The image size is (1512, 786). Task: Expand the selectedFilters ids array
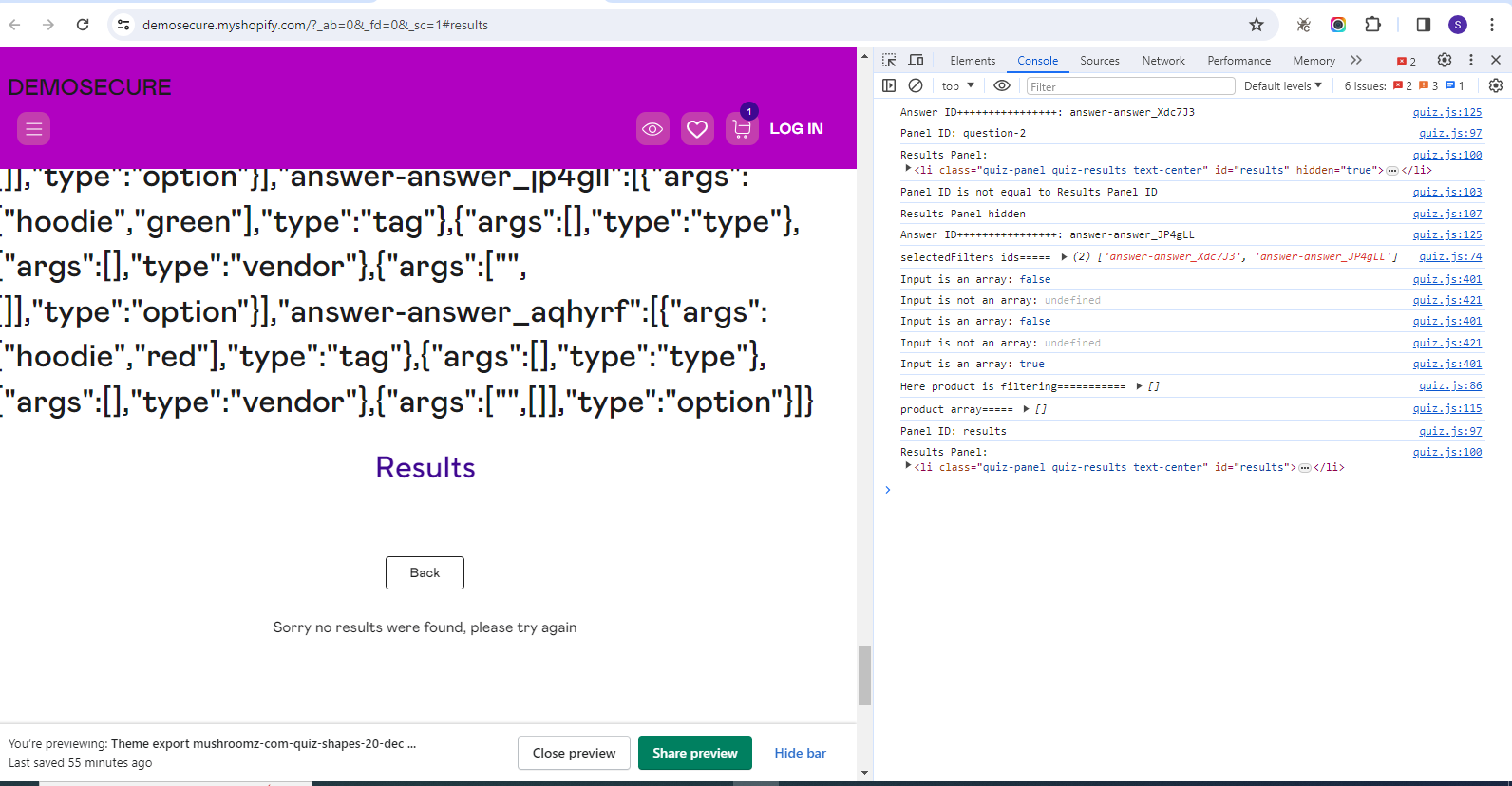[x=1064, y=257]
